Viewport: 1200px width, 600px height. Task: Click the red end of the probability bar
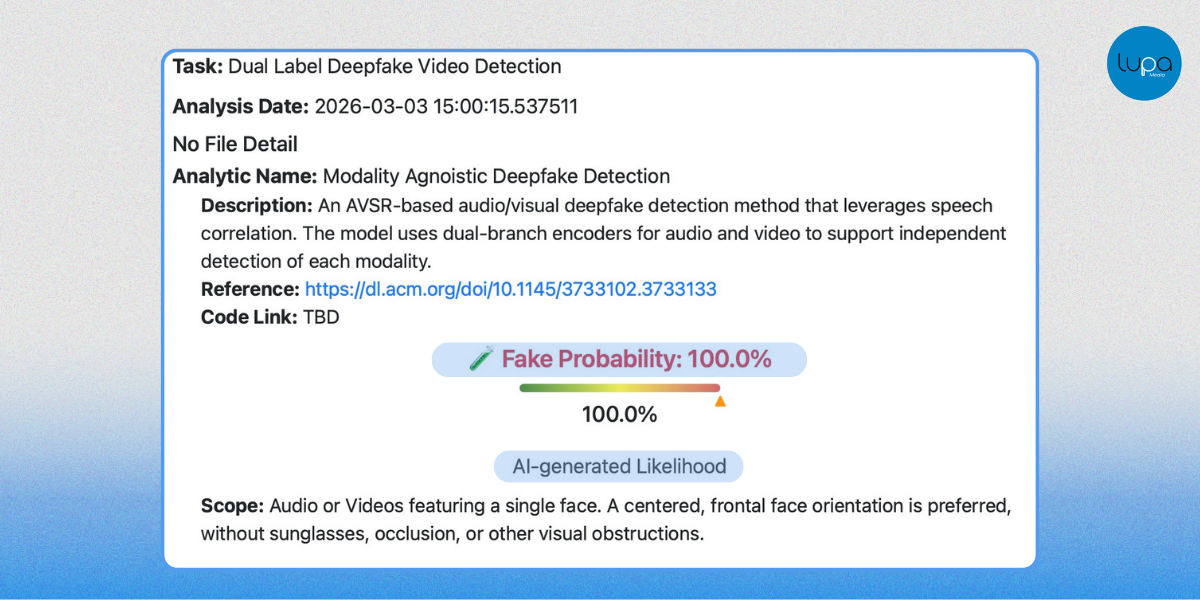pyautogui.click(x=710, y=388)
